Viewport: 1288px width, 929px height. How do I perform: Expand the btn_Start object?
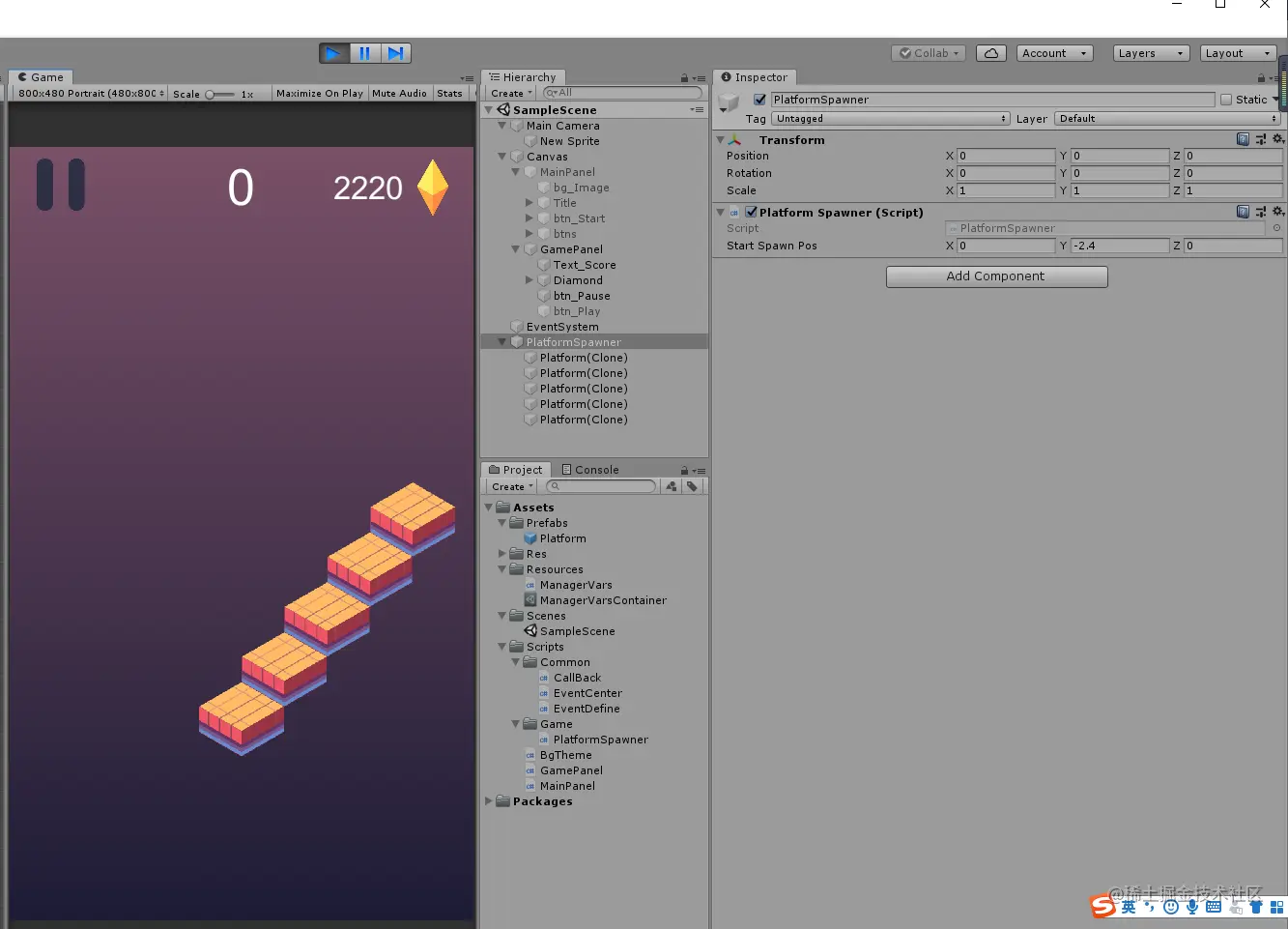pos(530,218)
